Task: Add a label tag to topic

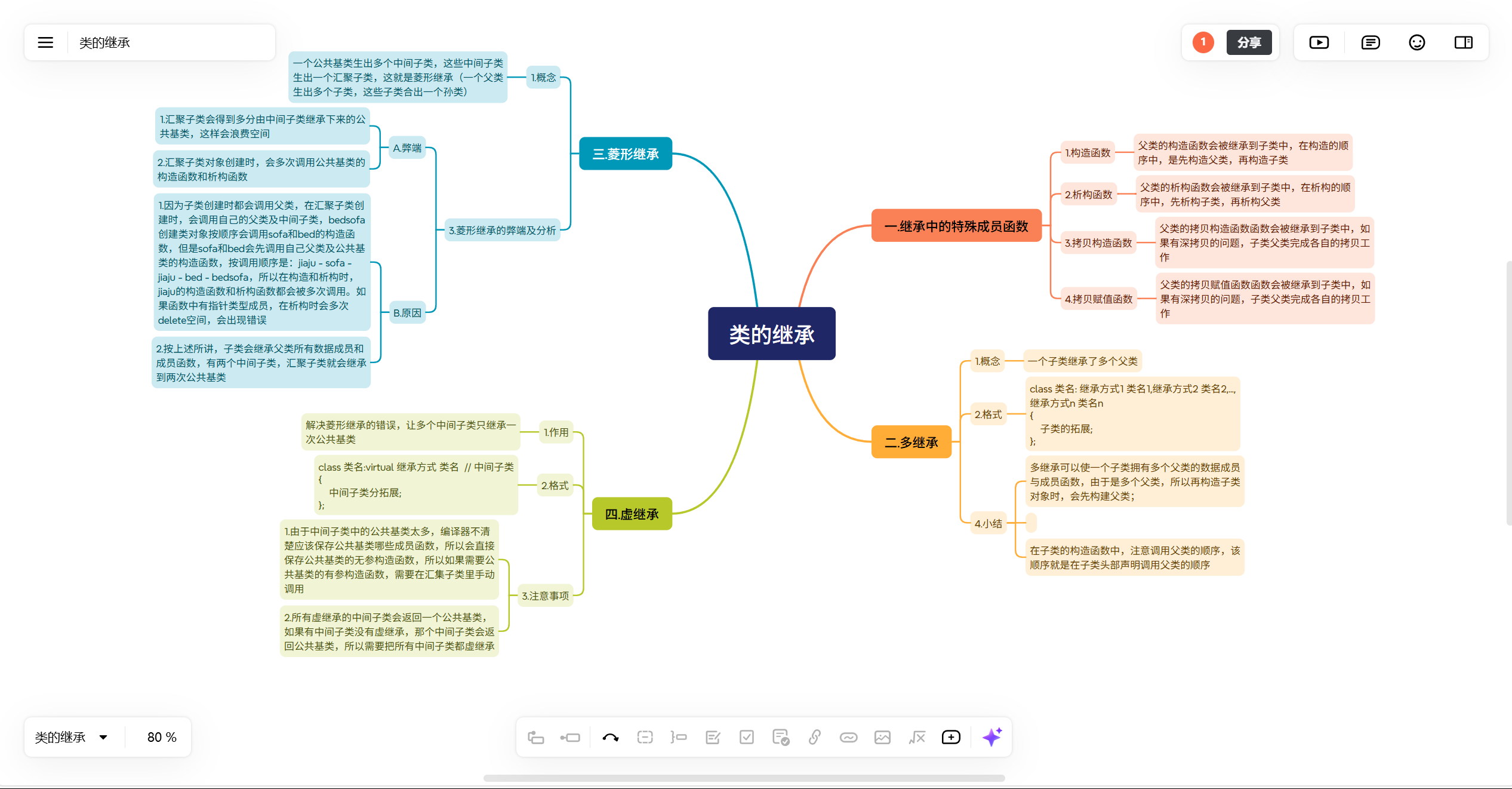Action: (849, 737)
